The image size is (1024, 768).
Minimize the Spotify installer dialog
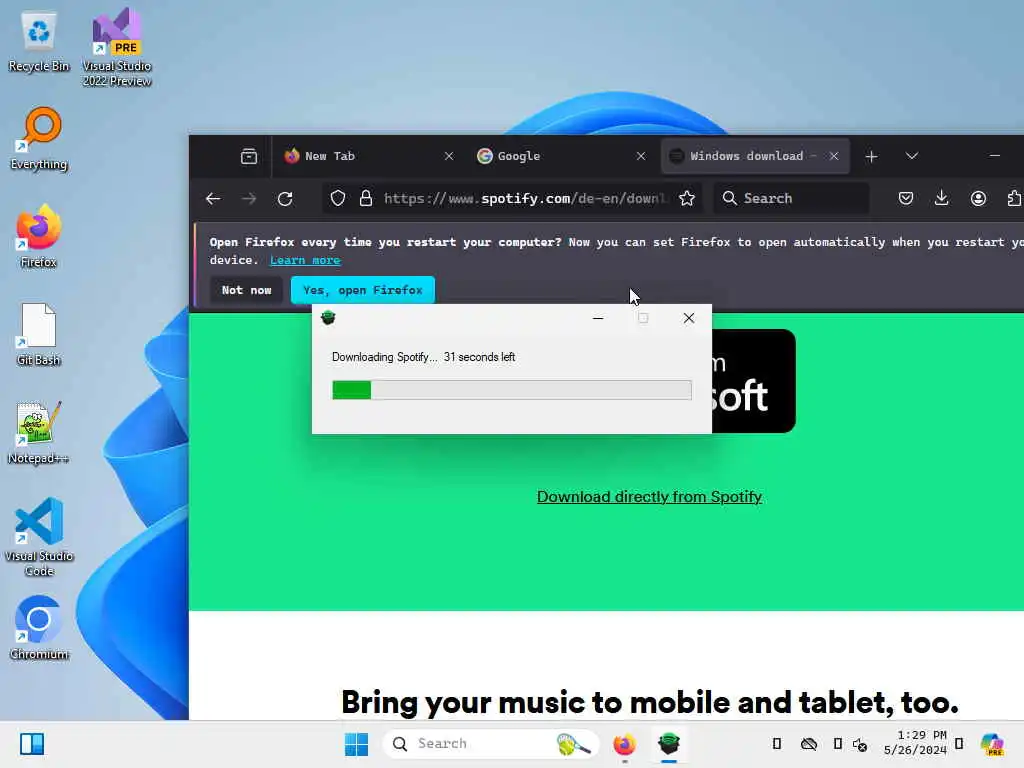598,318
